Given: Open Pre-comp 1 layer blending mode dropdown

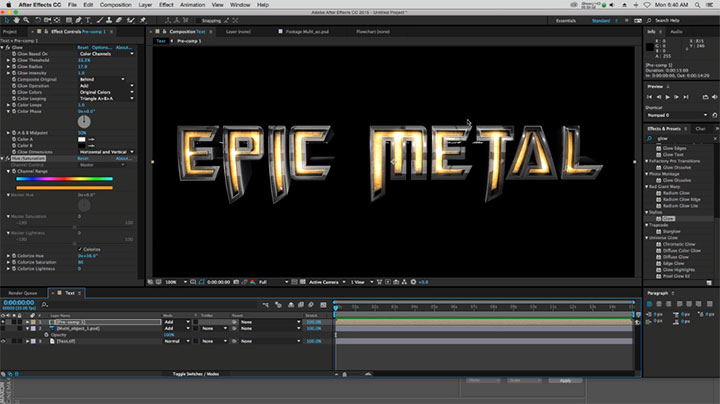Looking at the screenshot, I should click(x=177, y=322).
